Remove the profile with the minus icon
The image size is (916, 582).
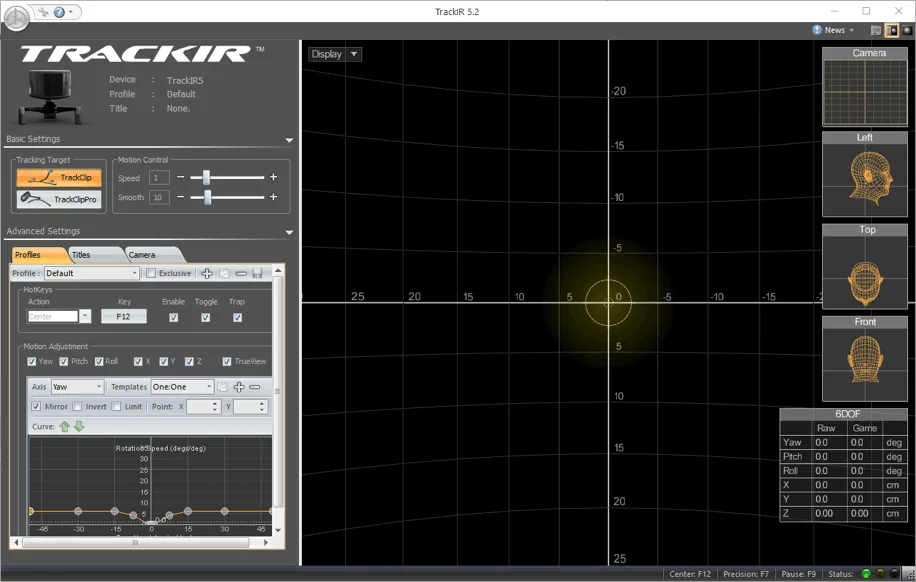tap(241, 273)
